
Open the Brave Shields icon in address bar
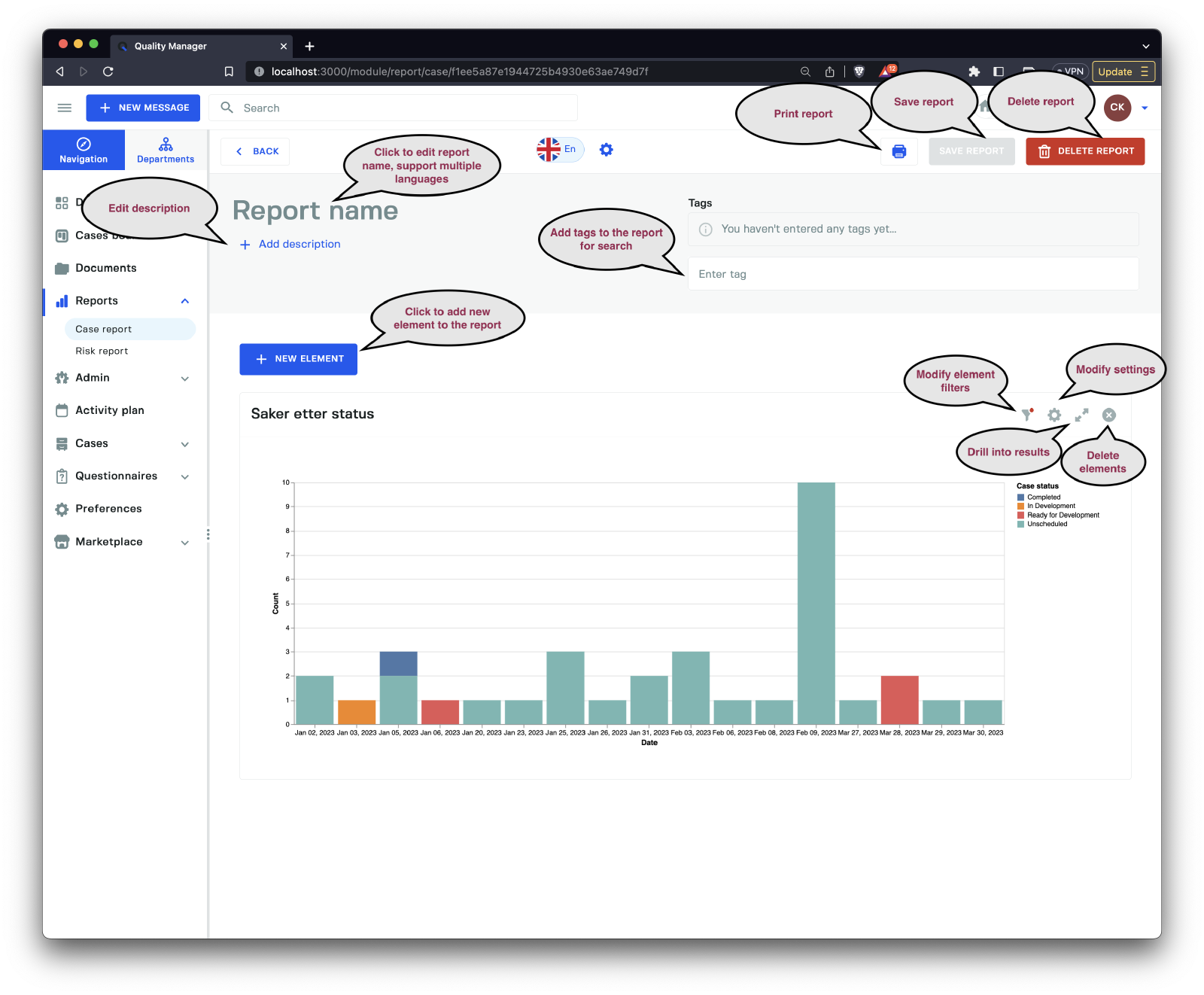click(859, 72)
